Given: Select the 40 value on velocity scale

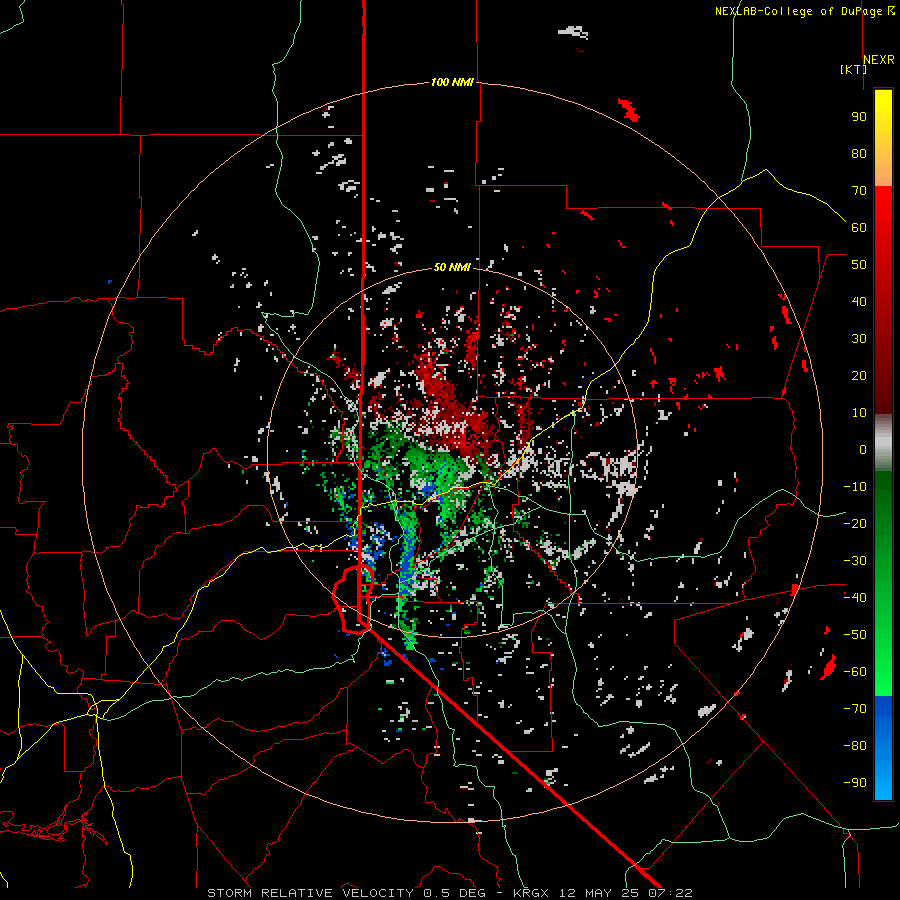Looking at the screenshot, I should 859,301.
